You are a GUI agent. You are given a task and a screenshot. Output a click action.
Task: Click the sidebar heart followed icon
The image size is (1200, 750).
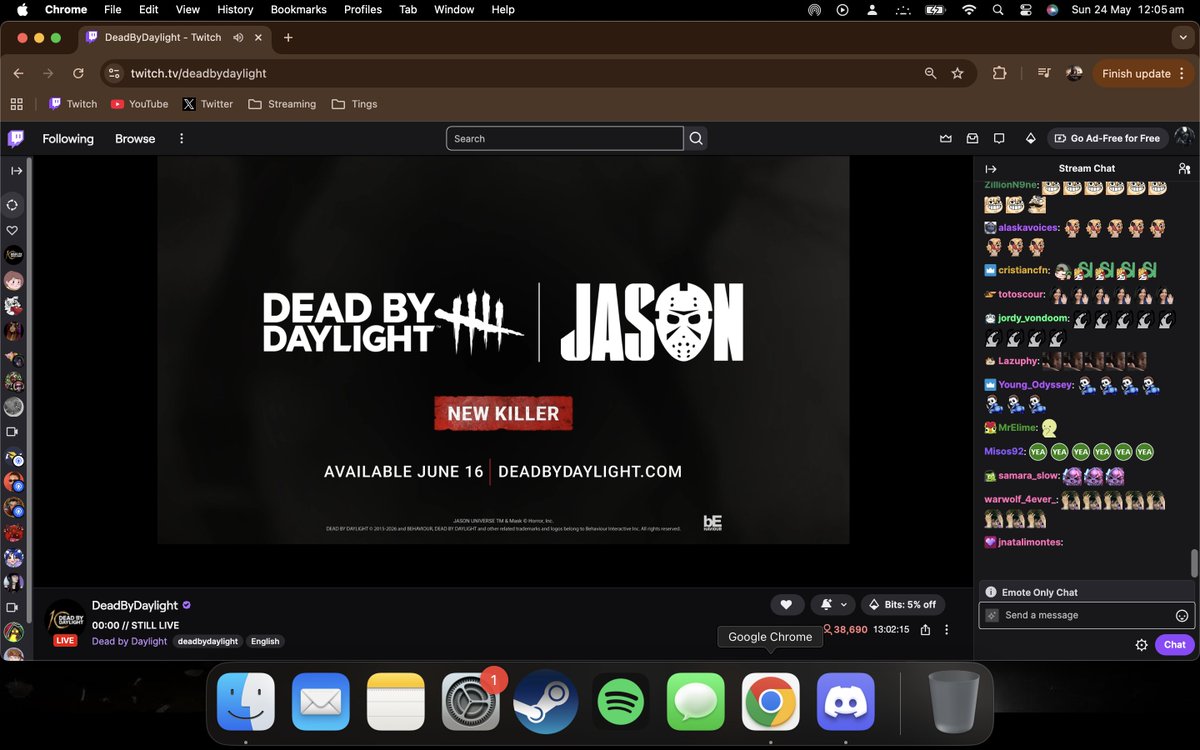(13, 230)
